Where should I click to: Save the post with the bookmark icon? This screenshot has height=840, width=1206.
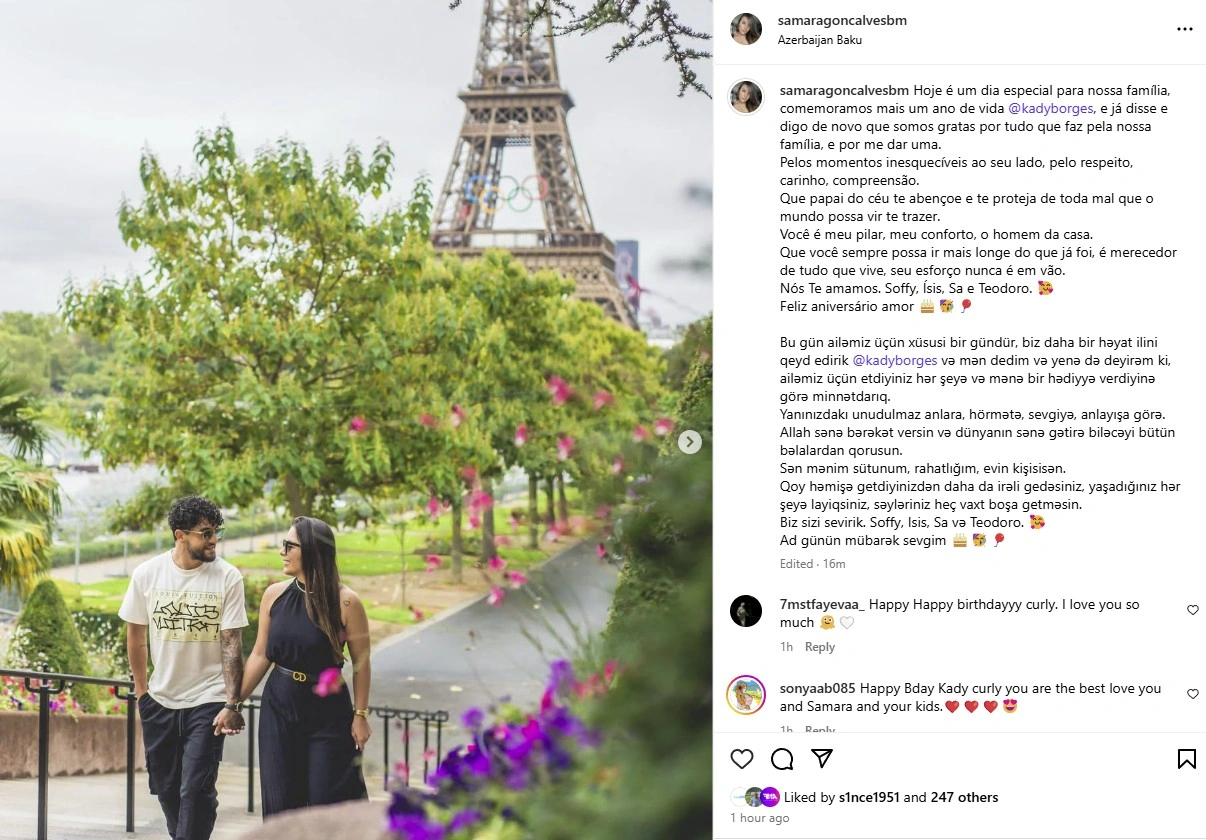click(x=1186, y=759)
